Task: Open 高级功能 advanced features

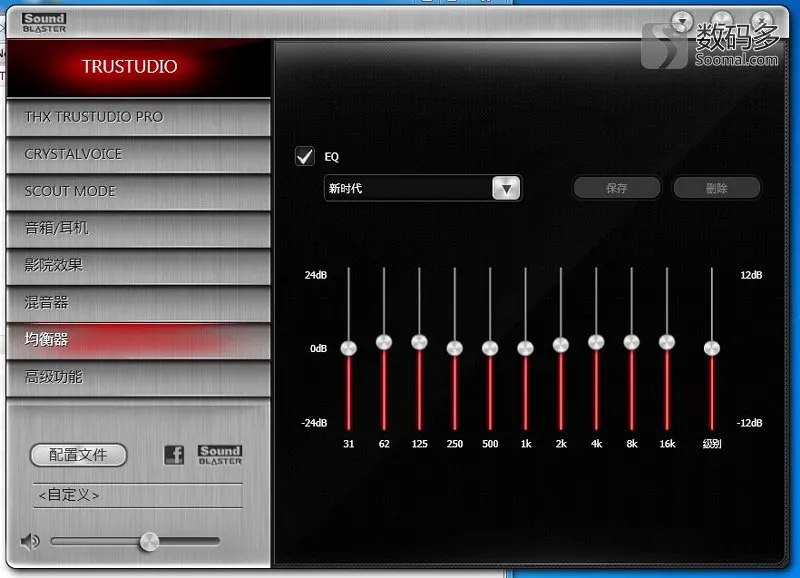Action: [x=138, y=377]
